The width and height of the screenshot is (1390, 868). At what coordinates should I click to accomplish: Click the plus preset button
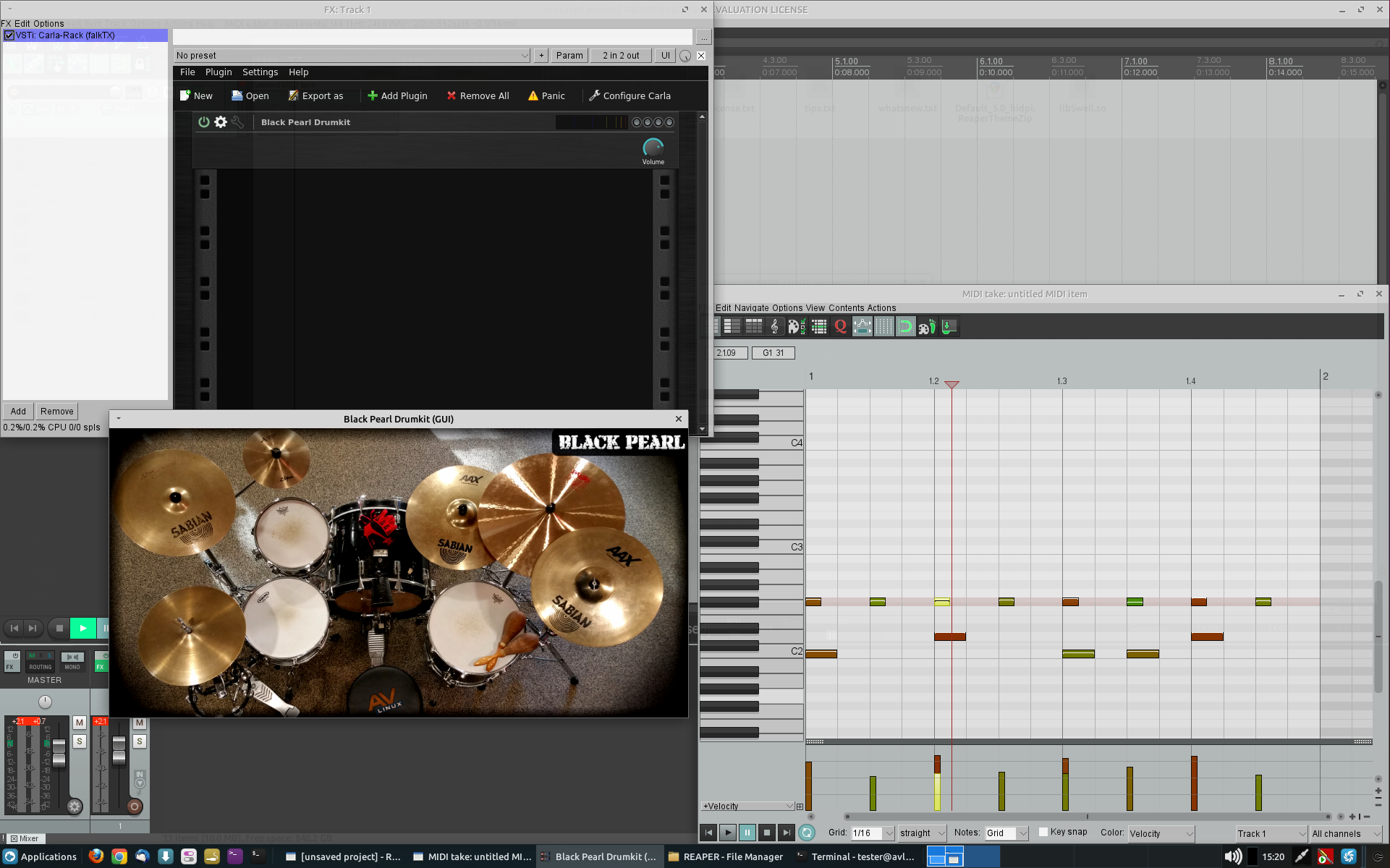pos(541,56)
